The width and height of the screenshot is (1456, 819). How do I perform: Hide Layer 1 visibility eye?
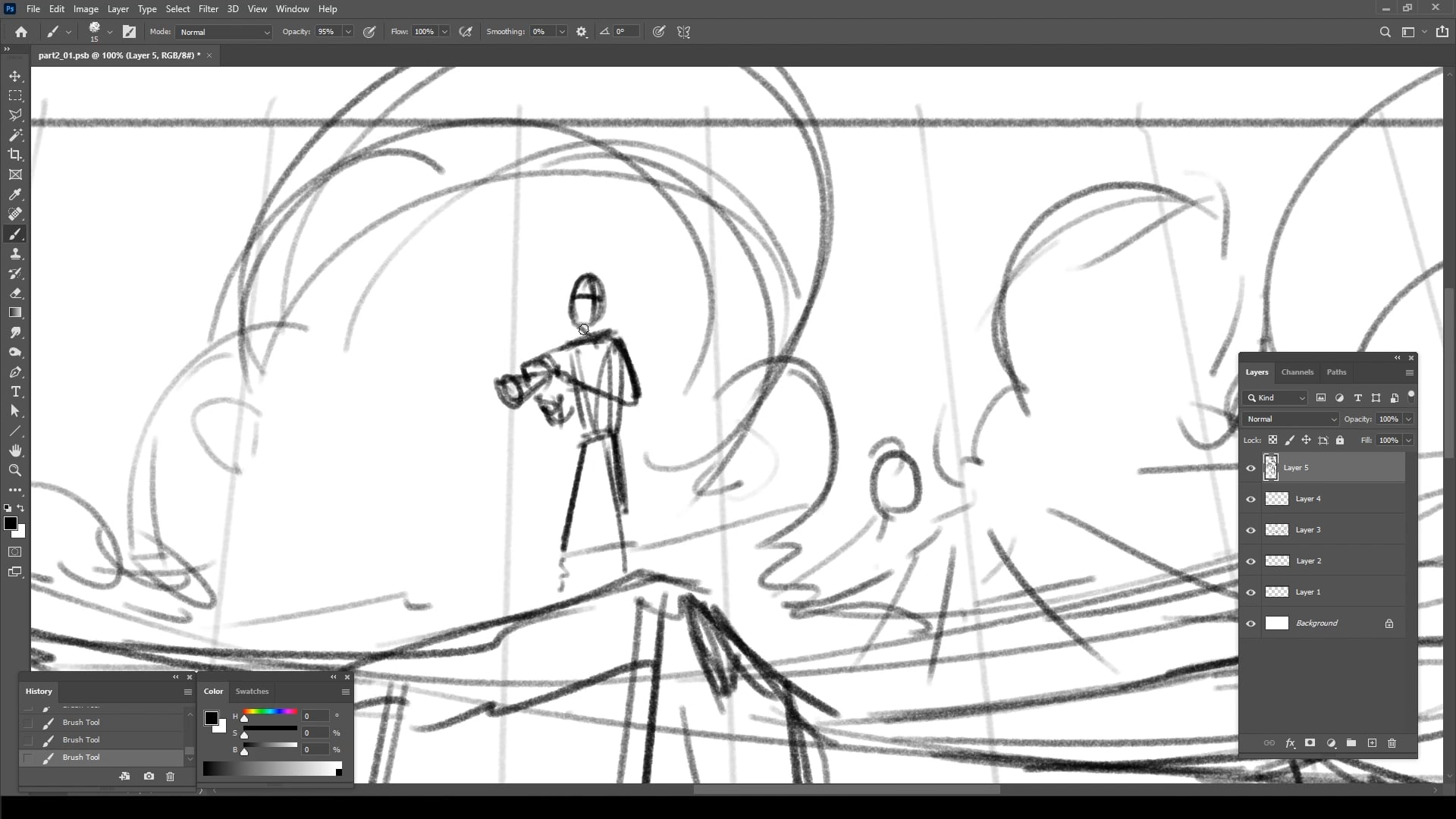[x=1251, y=593]
